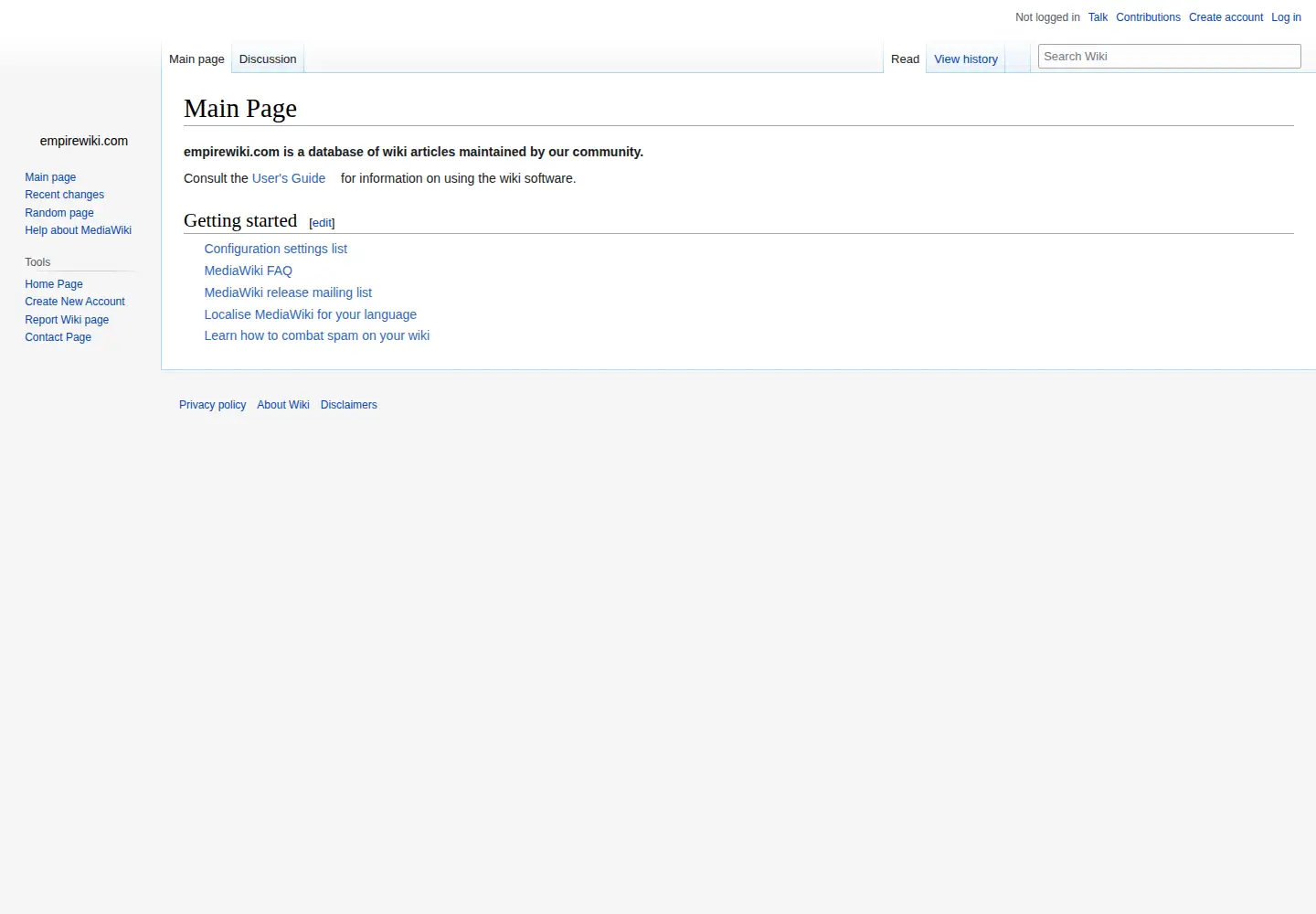
Task: Open Learn how to combat spam link
Action: click(316, 335)
